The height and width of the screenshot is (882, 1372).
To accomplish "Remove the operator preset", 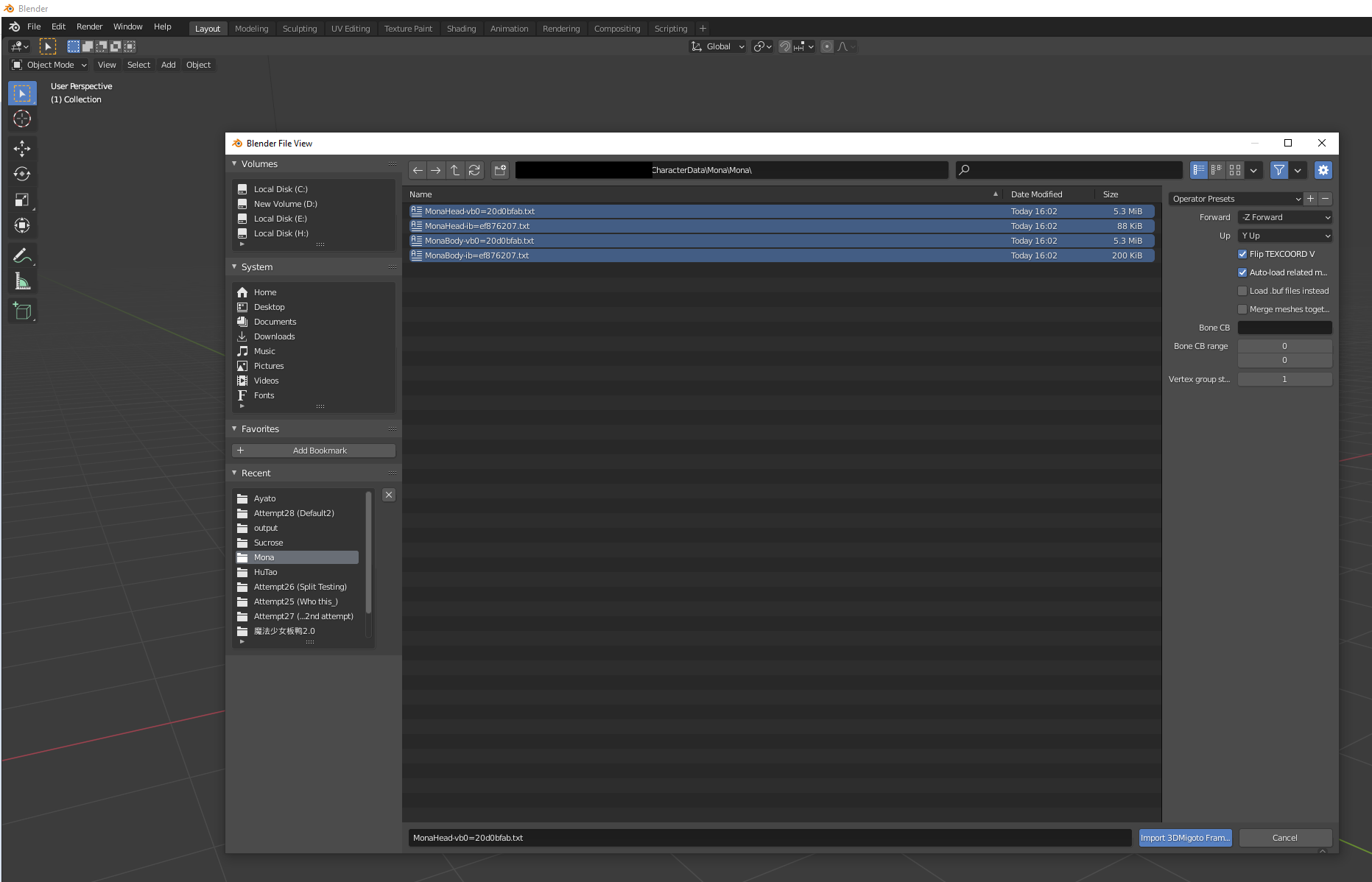I will pos(1325,199).
